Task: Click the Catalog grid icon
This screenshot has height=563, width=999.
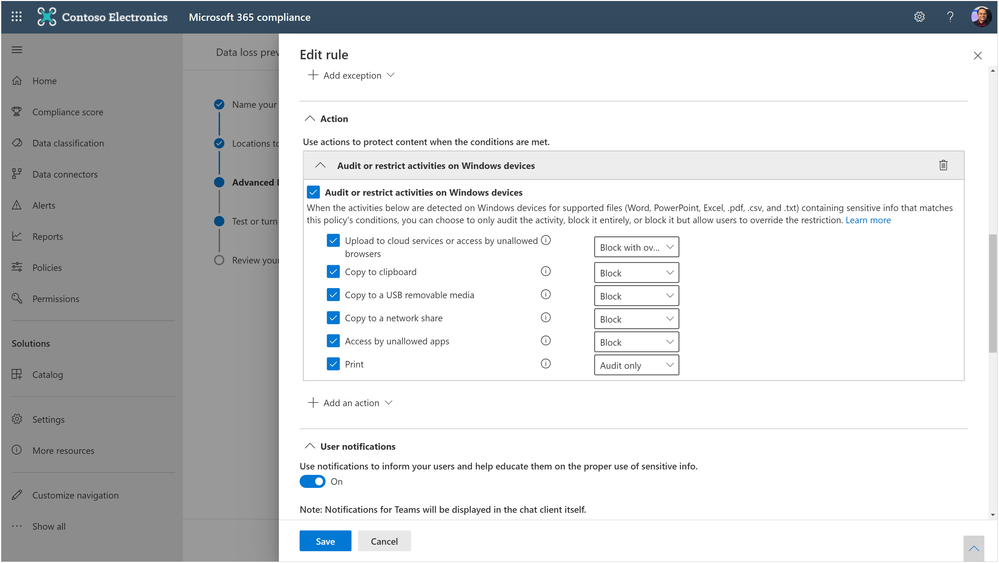Action: click(17, 374)
